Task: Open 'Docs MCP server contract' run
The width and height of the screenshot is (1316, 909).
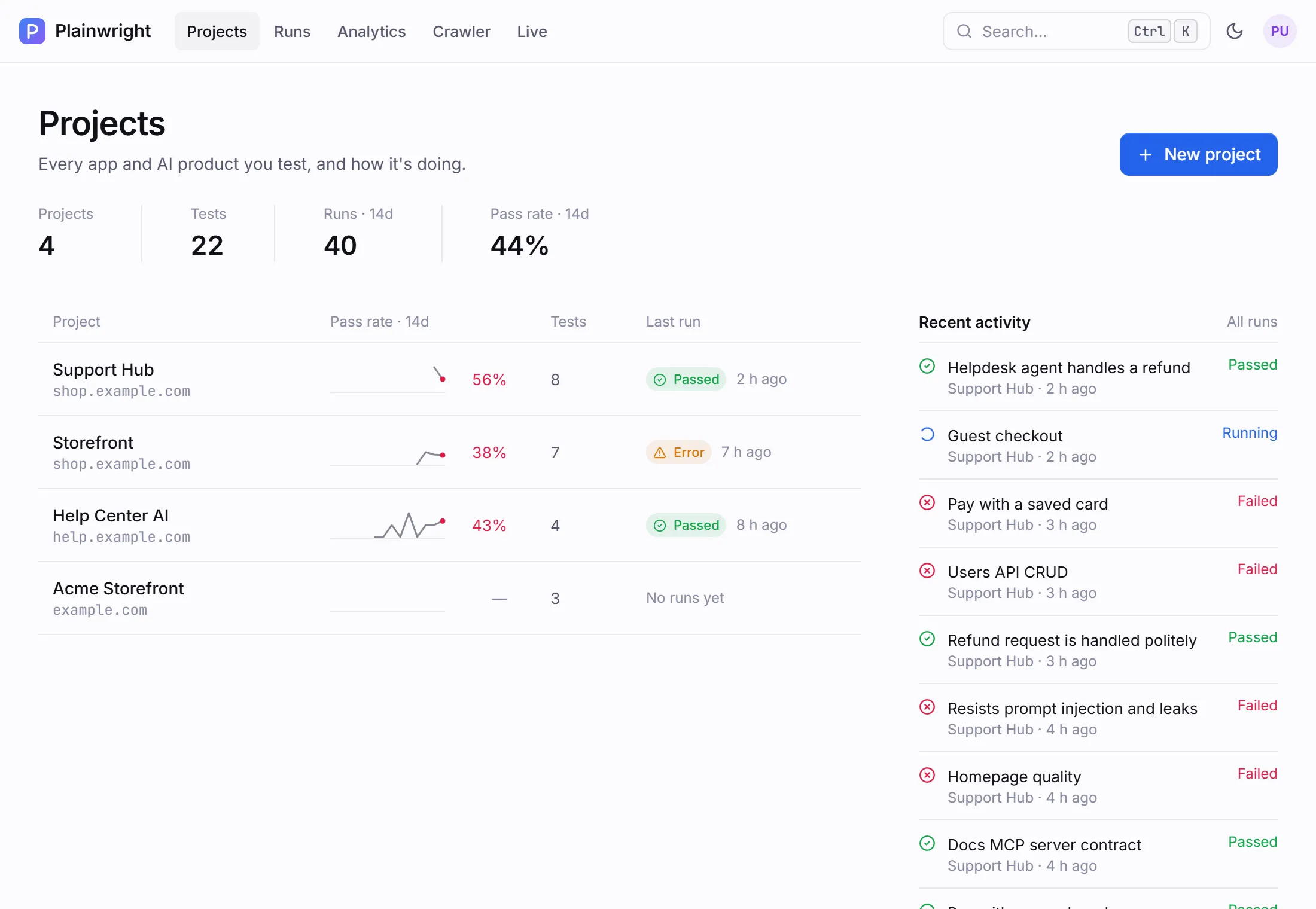Action: point(1098,854)
